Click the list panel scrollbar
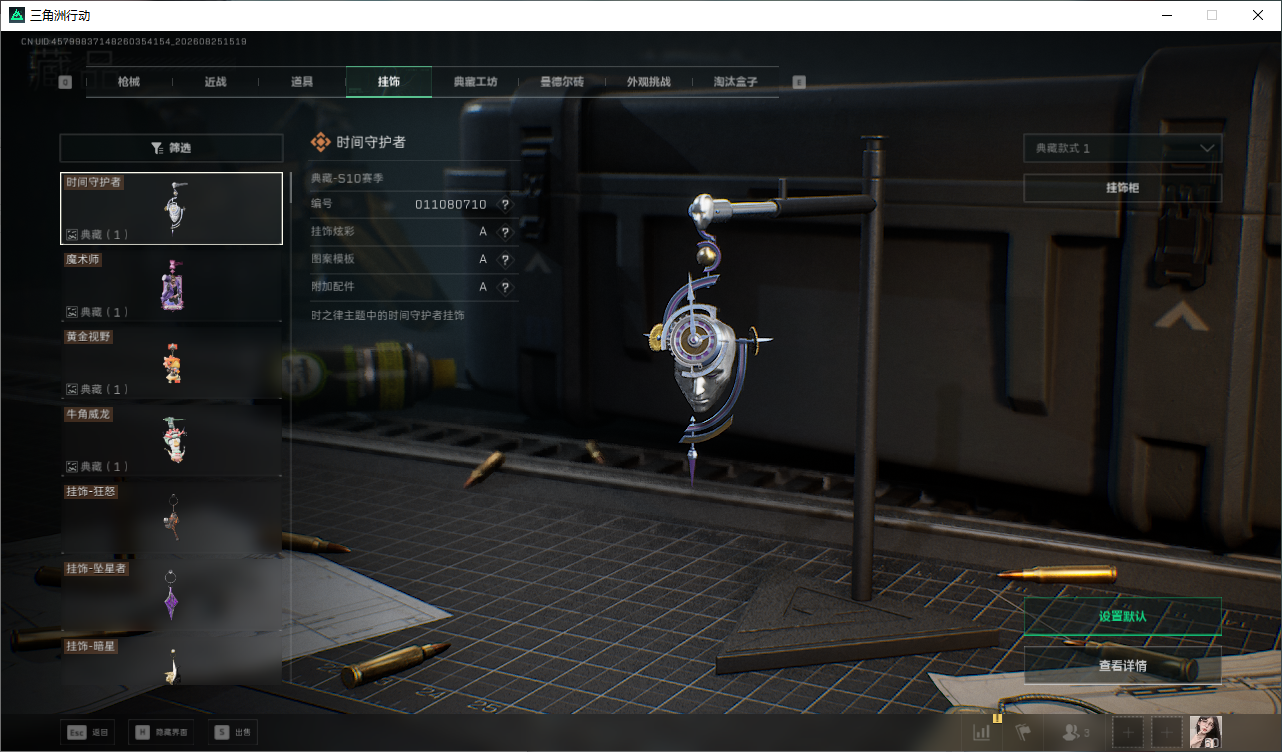Image resolution: width=1282 pixels, height=752 pixels. tap(291, 186)
